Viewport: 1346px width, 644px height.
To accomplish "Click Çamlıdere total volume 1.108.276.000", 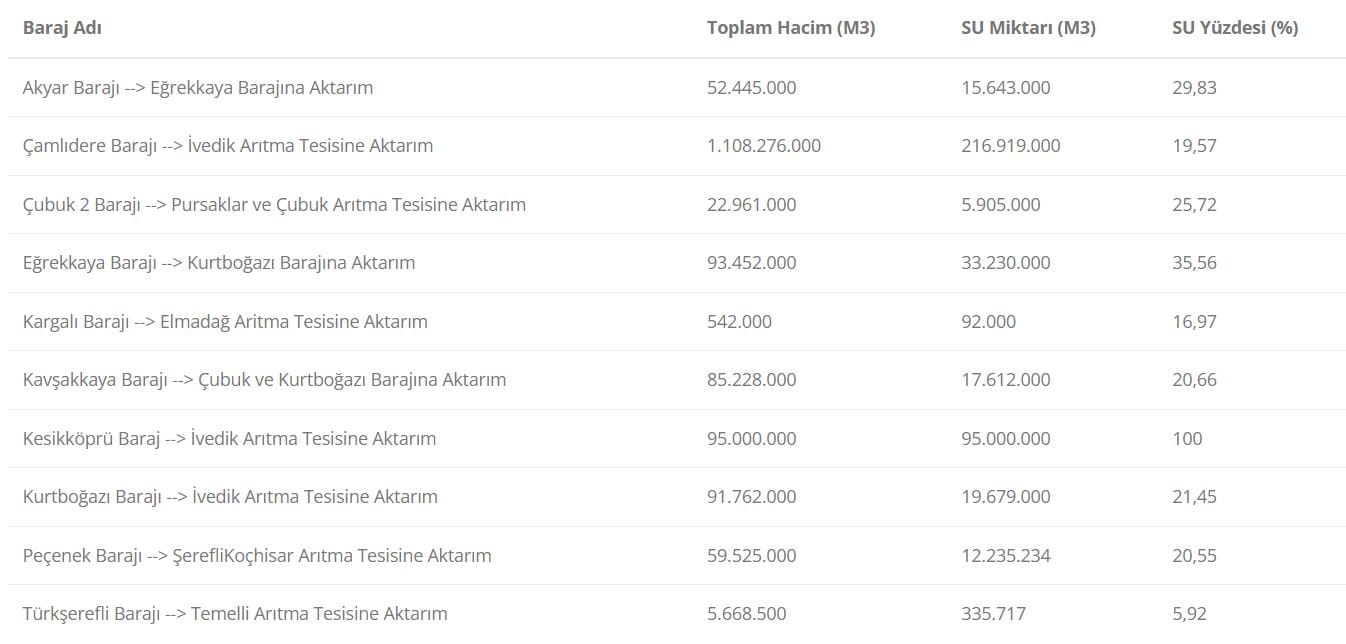I will tap(764, 146).
